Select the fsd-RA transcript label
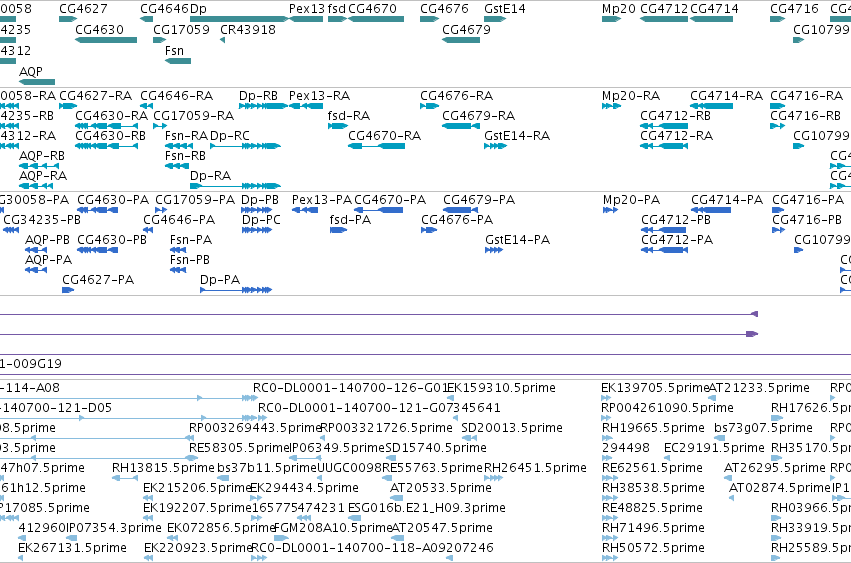The width and height of the screenshot is (851, 563). pyautogui.click(x=348, y=116)
